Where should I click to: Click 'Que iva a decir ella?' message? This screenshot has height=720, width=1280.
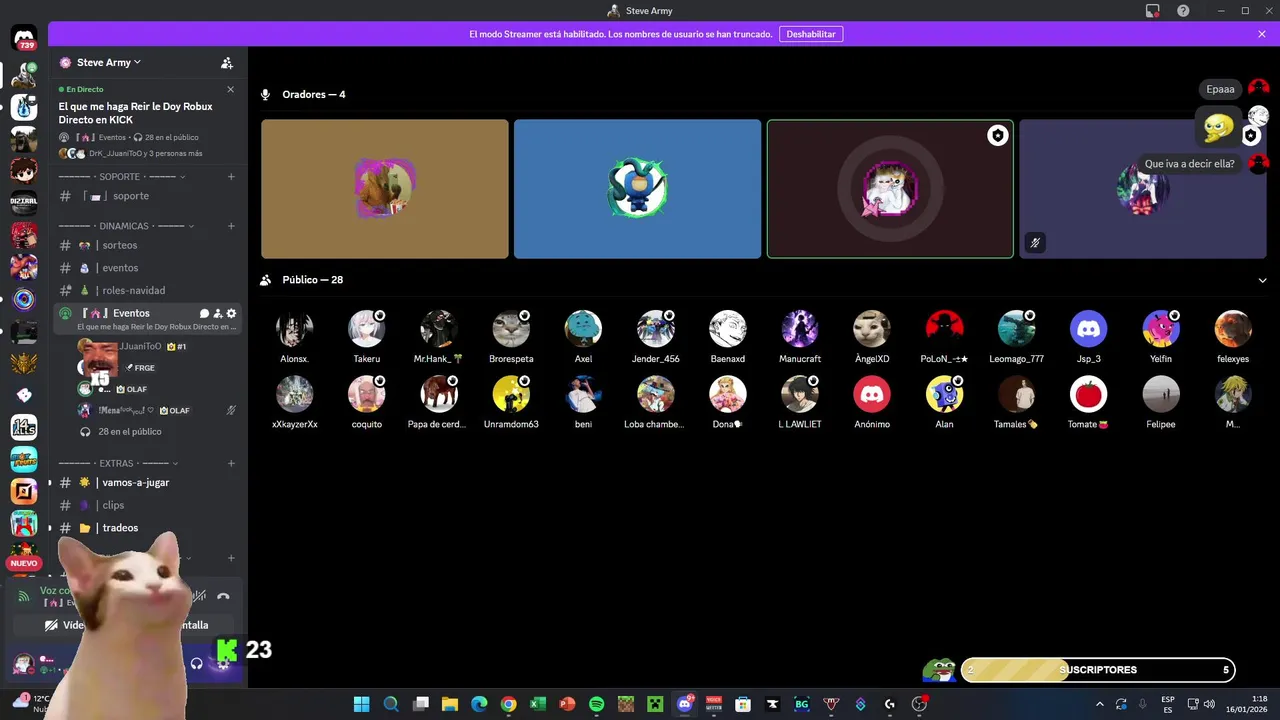(1189, 164)
